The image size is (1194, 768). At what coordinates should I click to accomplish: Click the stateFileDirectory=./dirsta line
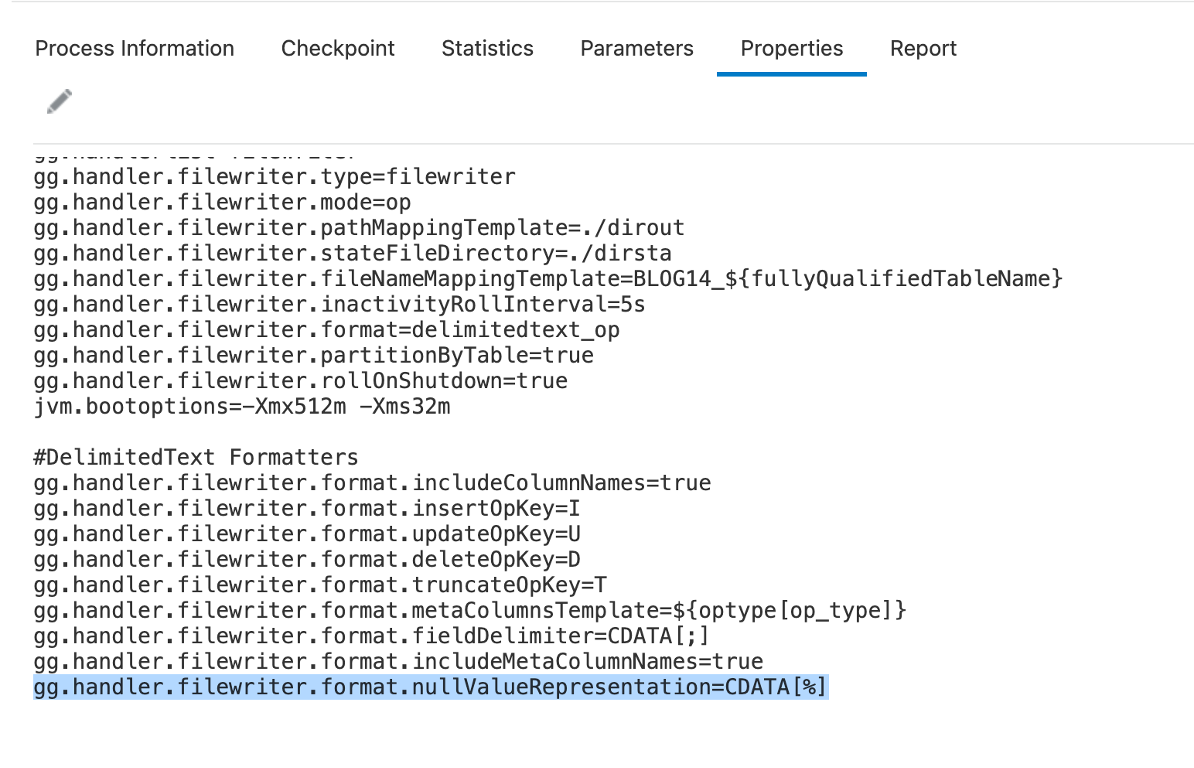pos(352,254)
